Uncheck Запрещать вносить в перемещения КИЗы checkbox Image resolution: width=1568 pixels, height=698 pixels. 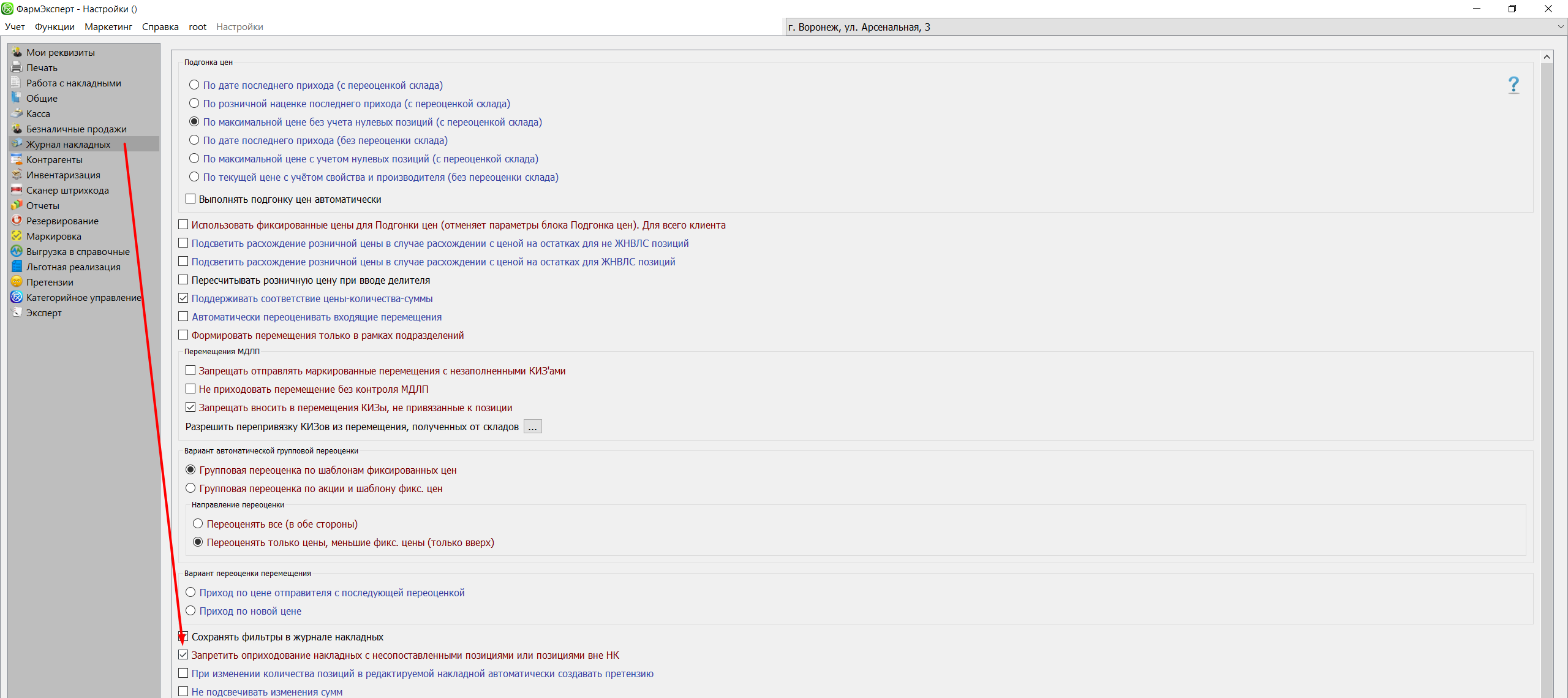pos(190,407)
